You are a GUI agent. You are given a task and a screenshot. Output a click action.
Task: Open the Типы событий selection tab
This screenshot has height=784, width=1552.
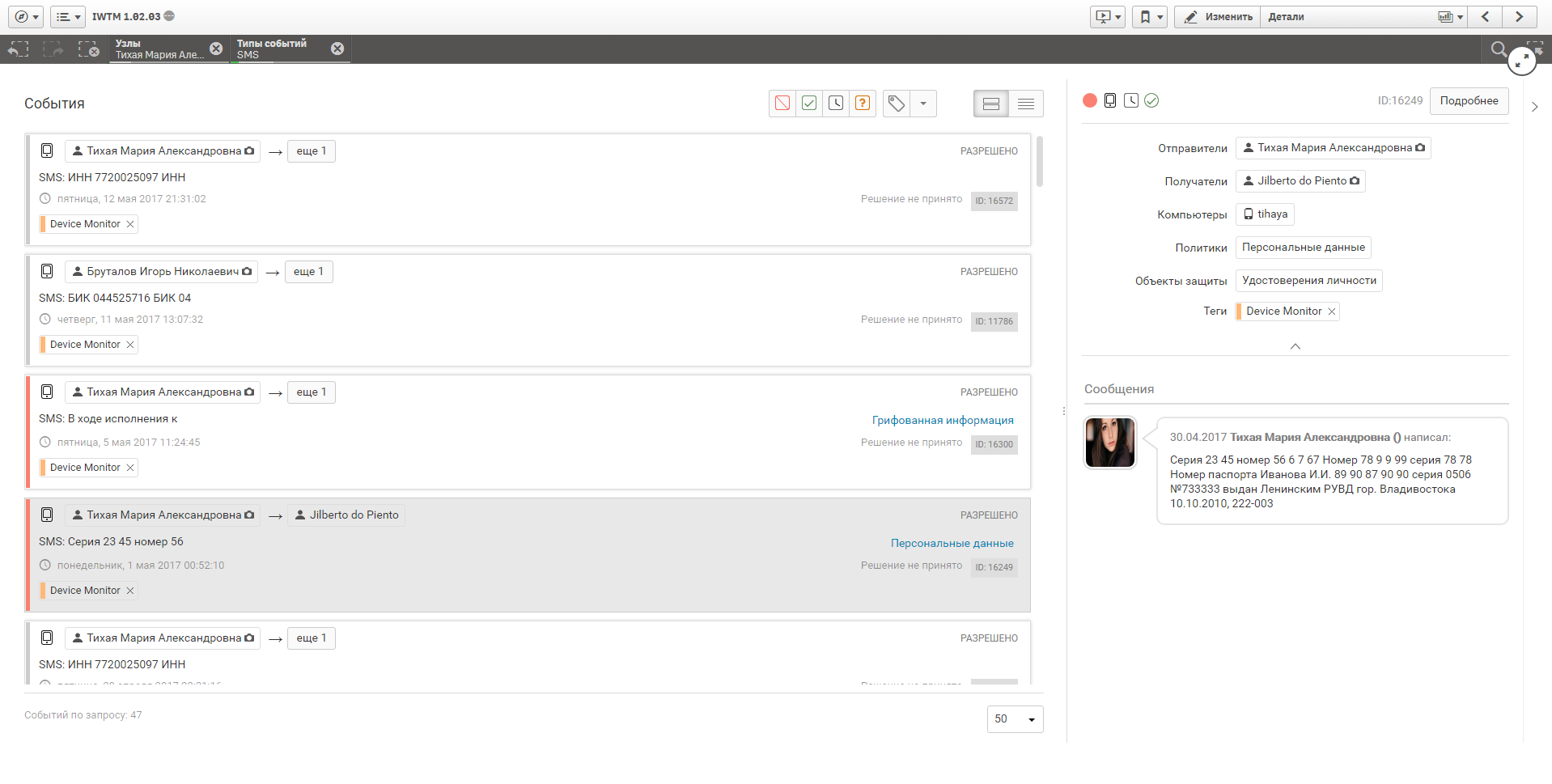[x=281, y=49]
